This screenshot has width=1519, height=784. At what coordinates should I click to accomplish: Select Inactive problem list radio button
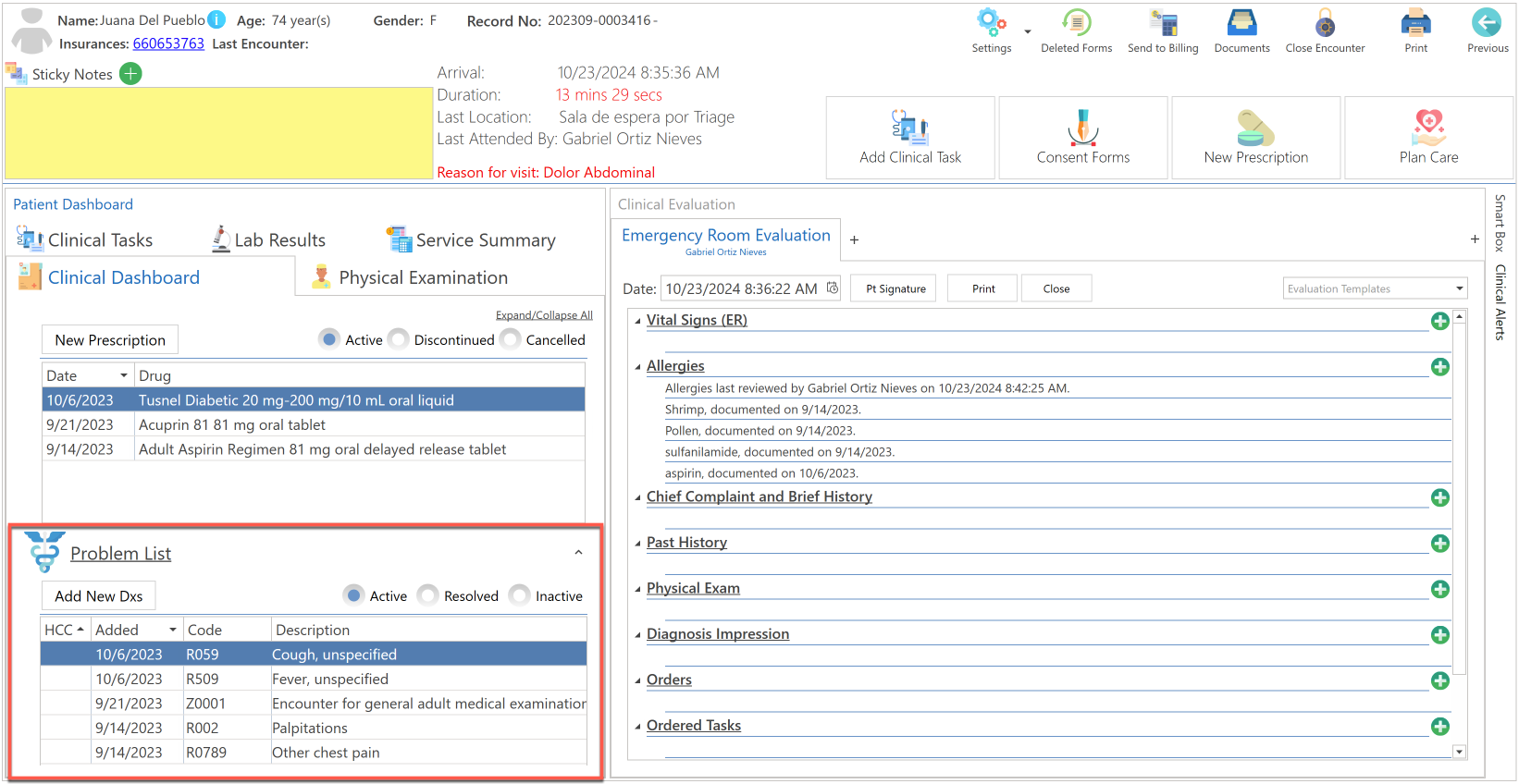click(519, 595)
